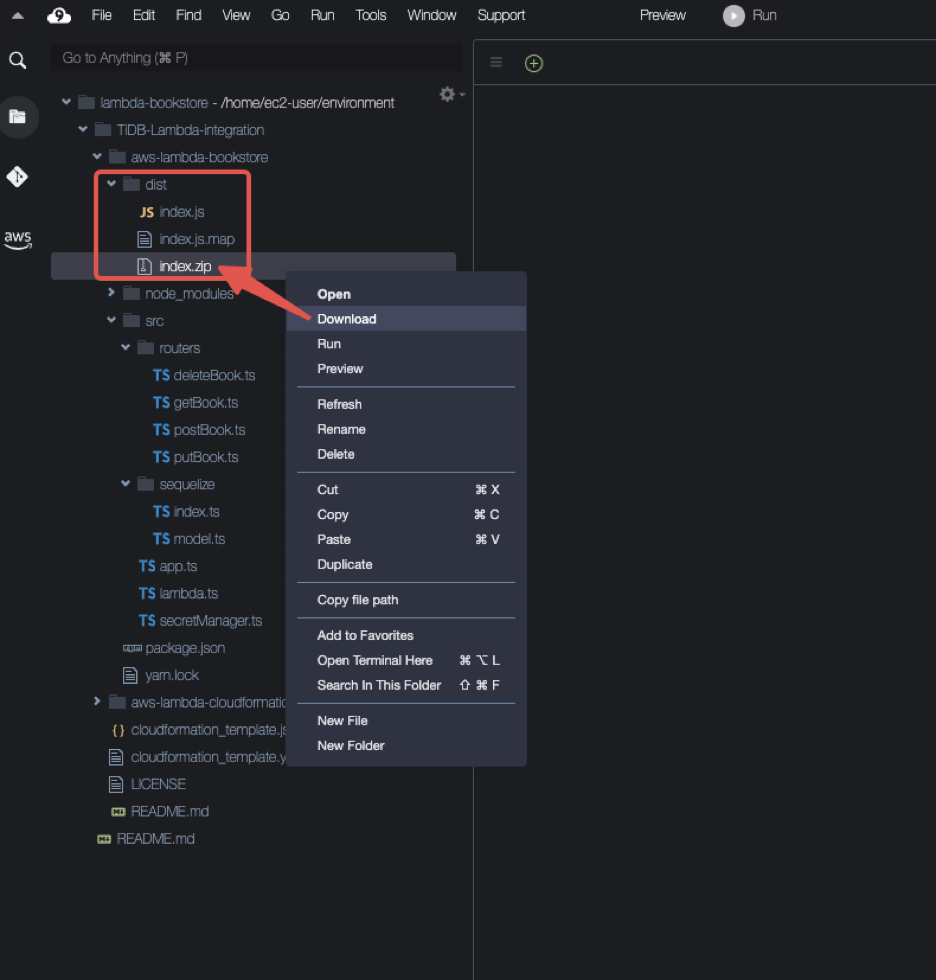
Task: Open the AWS Toolkit sidebar icon
Action: pyautogui.click(x=17, y=239)
